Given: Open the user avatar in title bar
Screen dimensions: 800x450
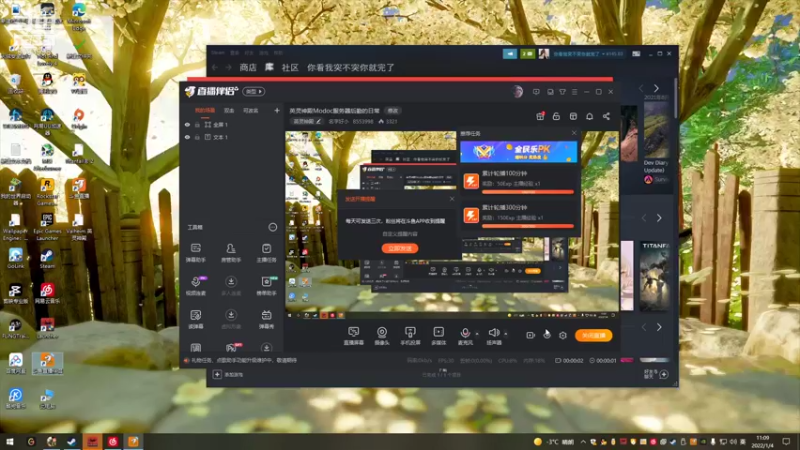Looking at the screenshot, I should coord(517,92).
